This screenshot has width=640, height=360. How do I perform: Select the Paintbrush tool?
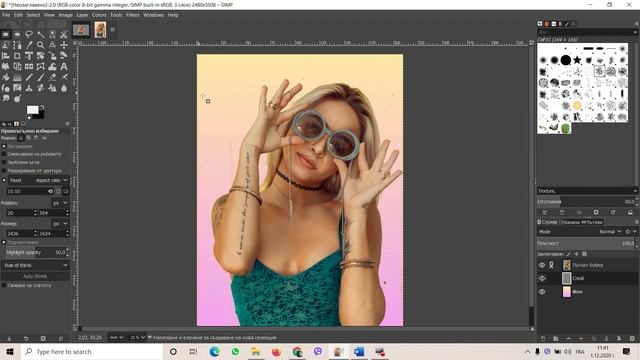(41, 77)
